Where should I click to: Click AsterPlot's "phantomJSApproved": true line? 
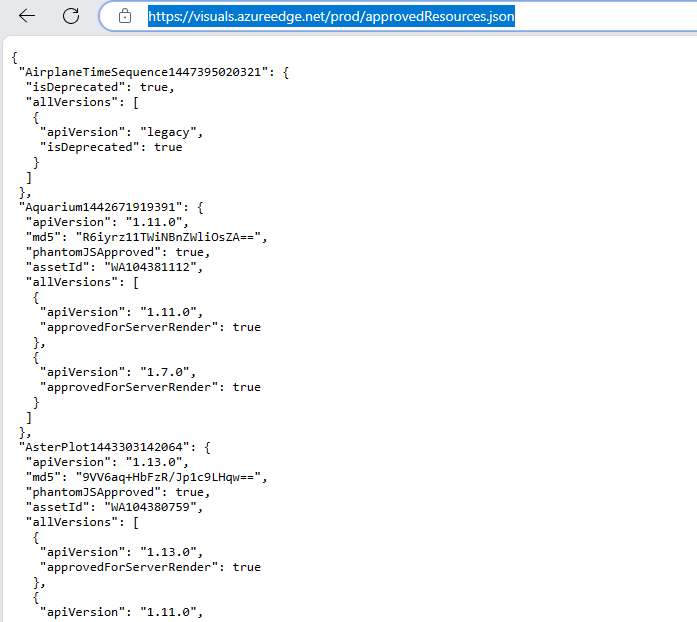pos(118,492)
